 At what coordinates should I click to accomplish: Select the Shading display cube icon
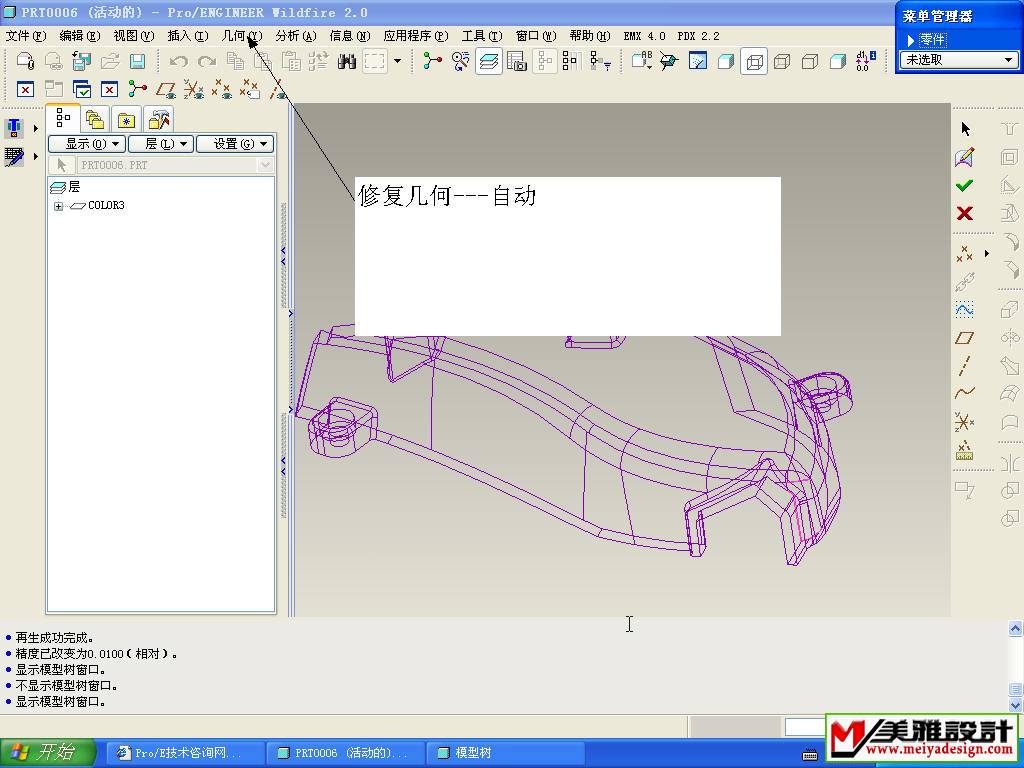[x=837, y=61]
